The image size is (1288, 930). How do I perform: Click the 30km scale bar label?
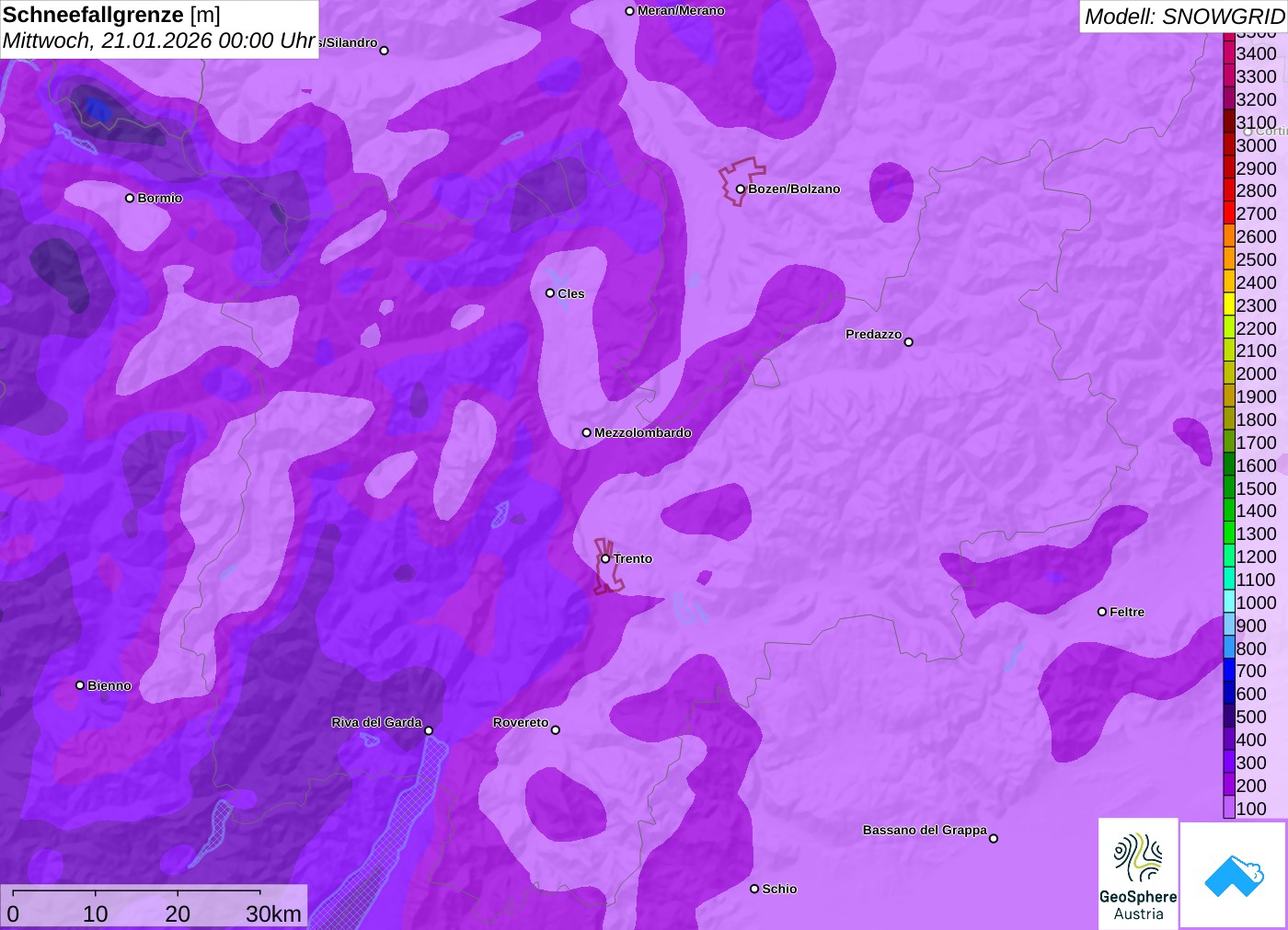(273, 913)
